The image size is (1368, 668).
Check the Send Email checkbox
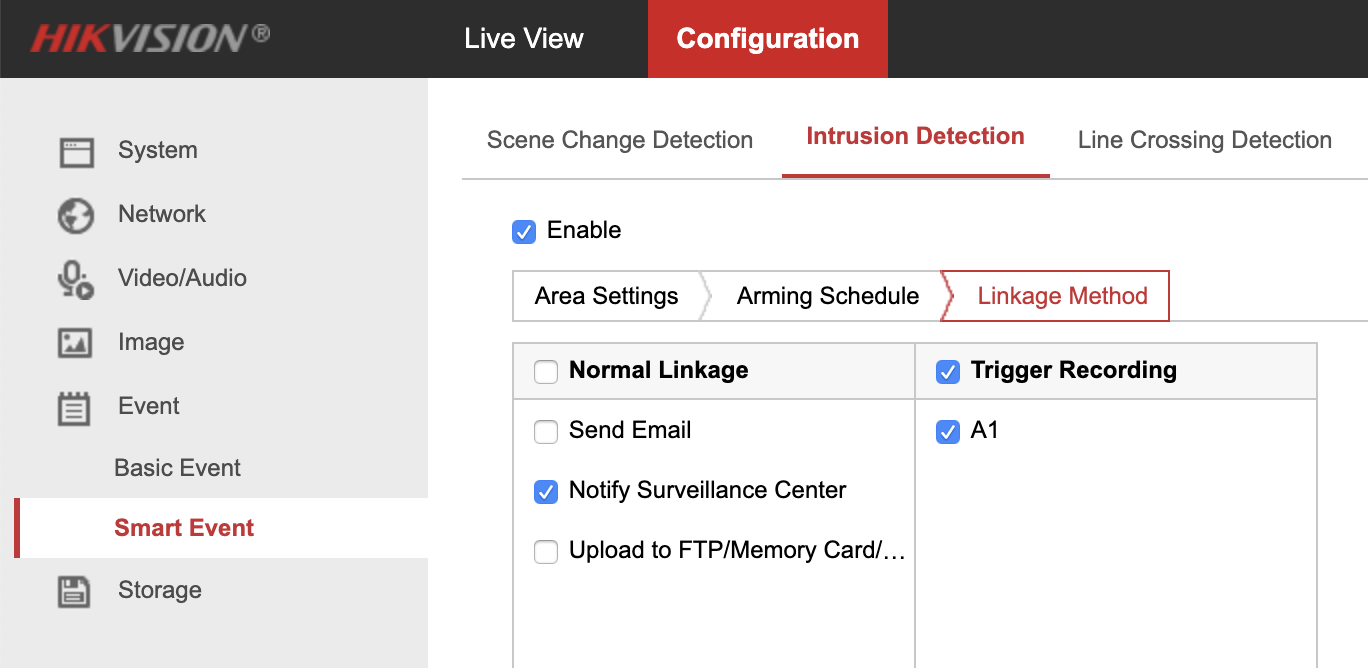[x=546, y=431]
